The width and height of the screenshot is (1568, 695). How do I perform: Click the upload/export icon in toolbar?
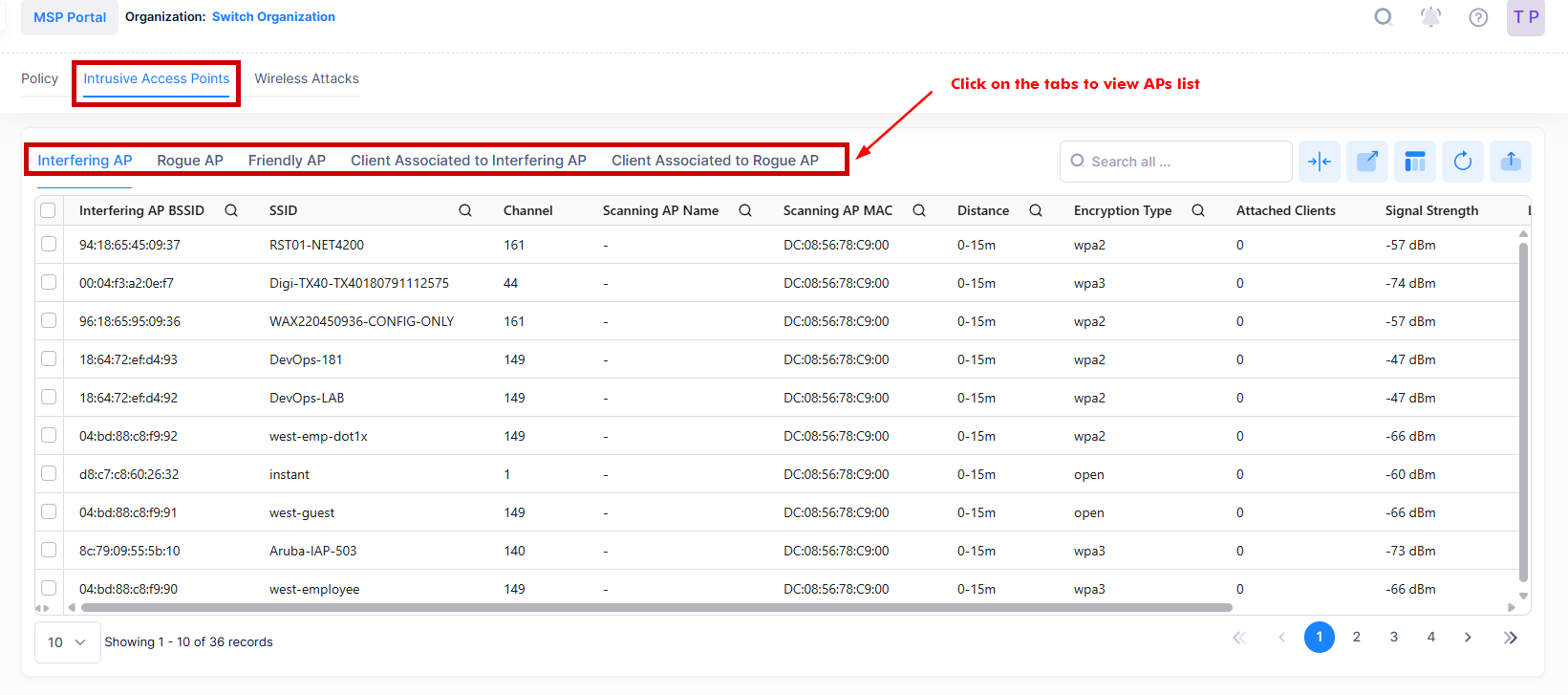click(1511, 162)
